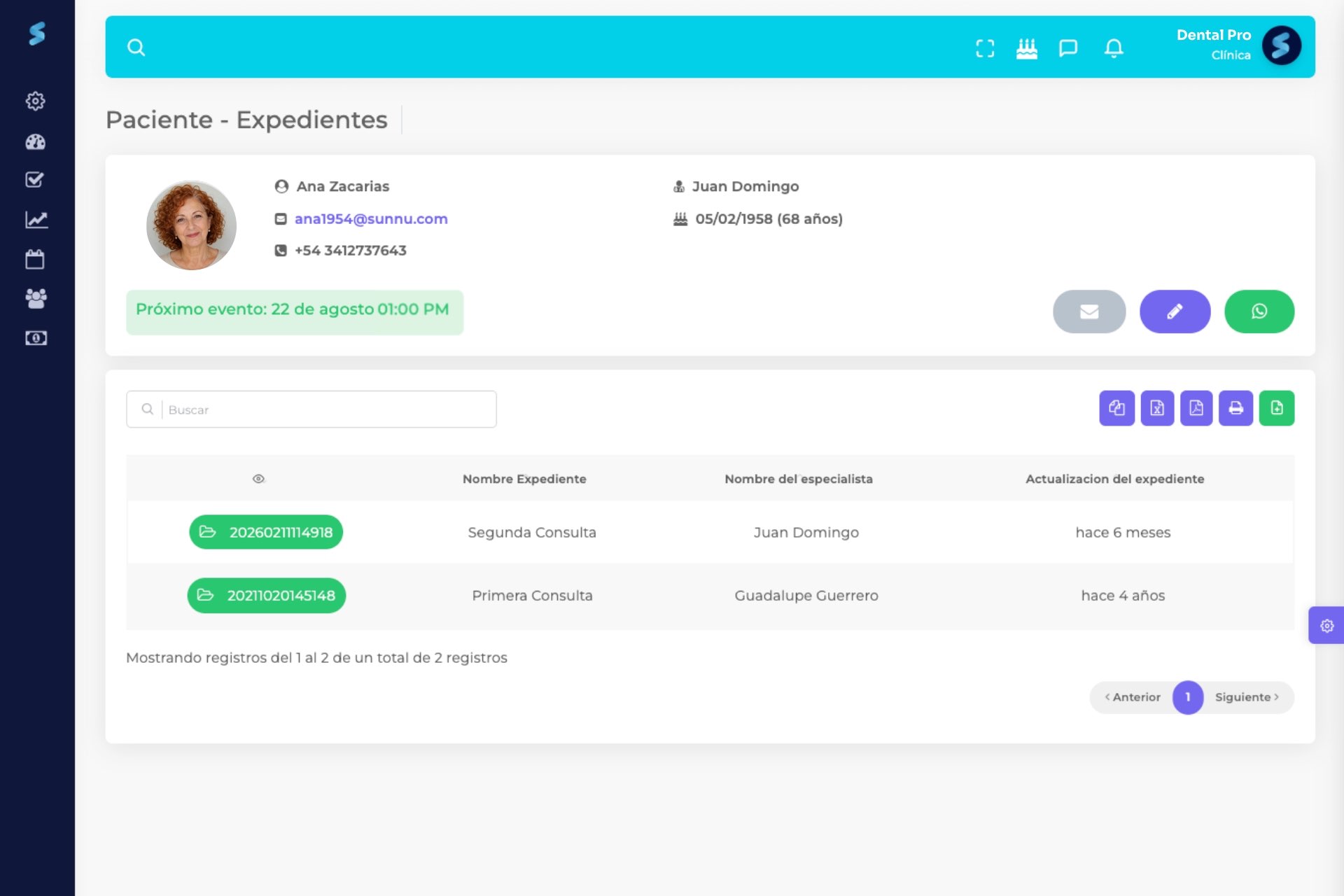Click the eye column header icon
Viewport: 1344px width, 896px height.
[x=258, y=479]
